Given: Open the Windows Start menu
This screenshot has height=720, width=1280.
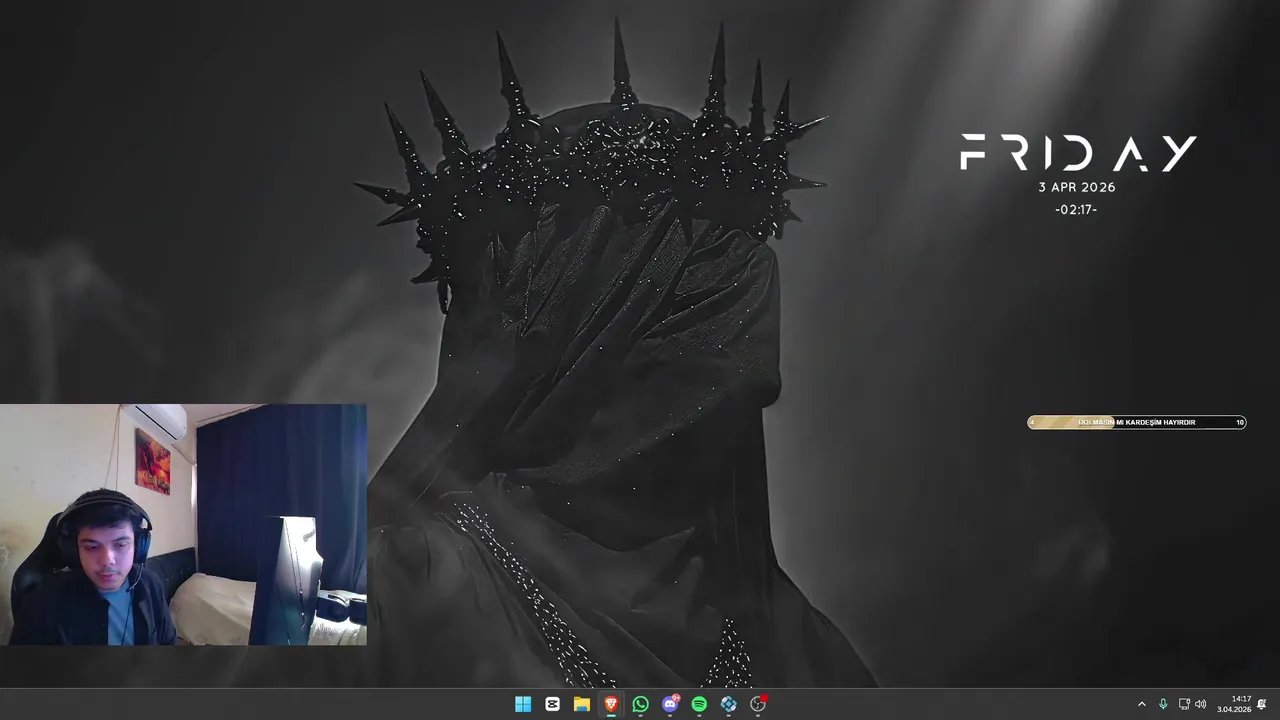Looking at the screenshot, I should click(523, 704).
